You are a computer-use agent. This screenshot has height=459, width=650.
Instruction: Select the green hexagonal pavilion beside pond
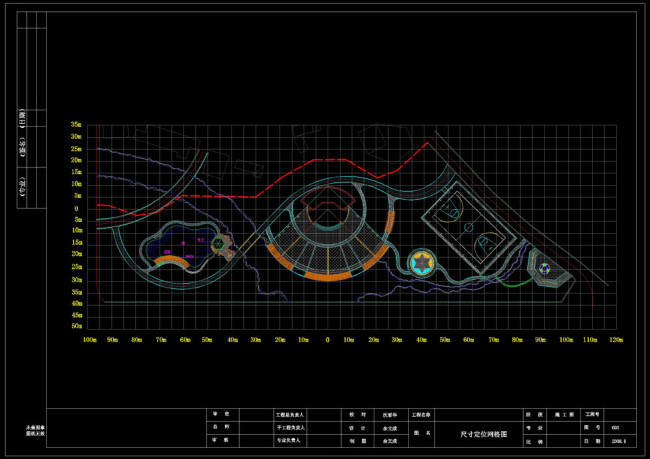point(218,244)
